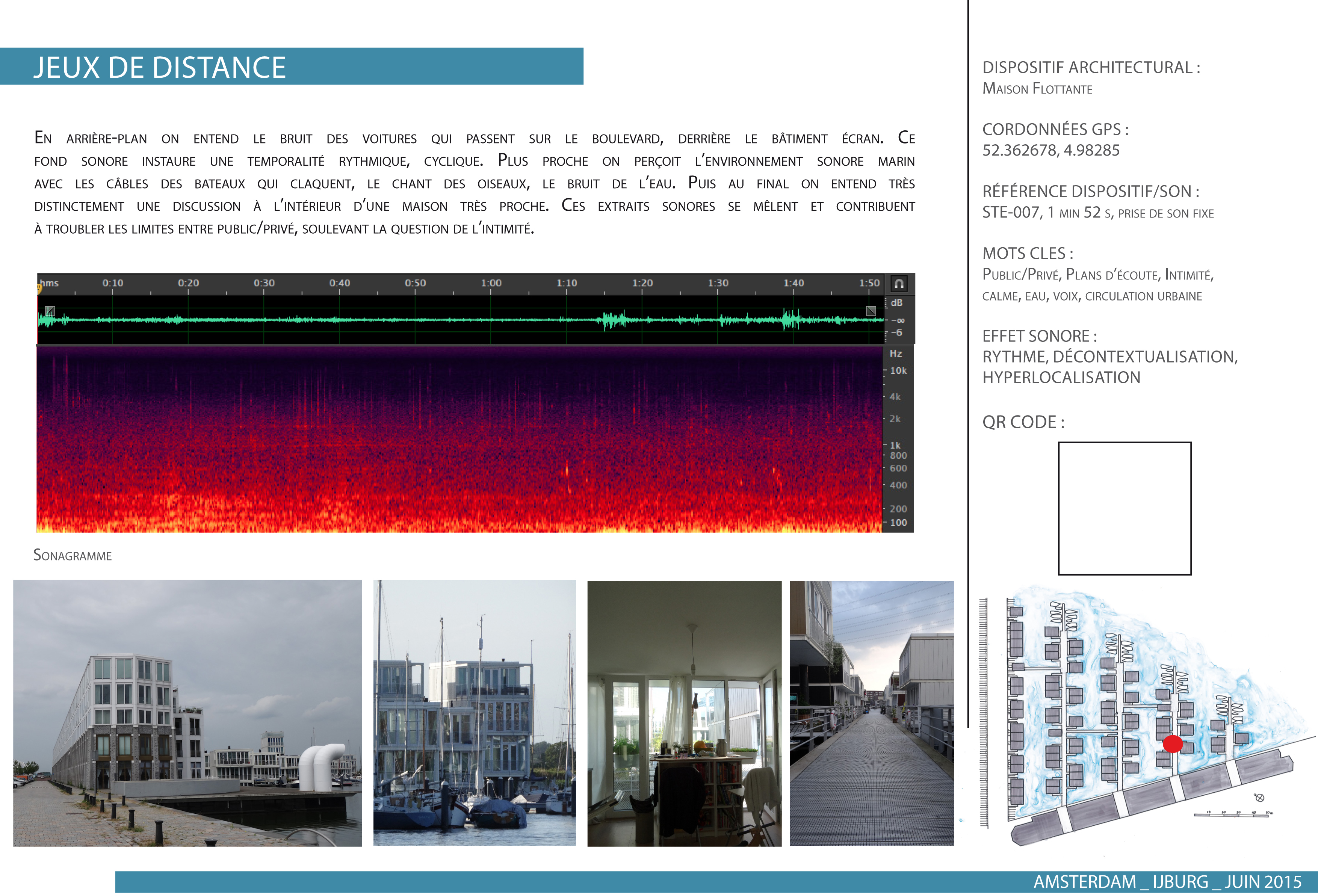This screenshot has height=896, width=1318.
Task: Click the 0:30 mark on the timeline ruler
Action: coord(264,283)
